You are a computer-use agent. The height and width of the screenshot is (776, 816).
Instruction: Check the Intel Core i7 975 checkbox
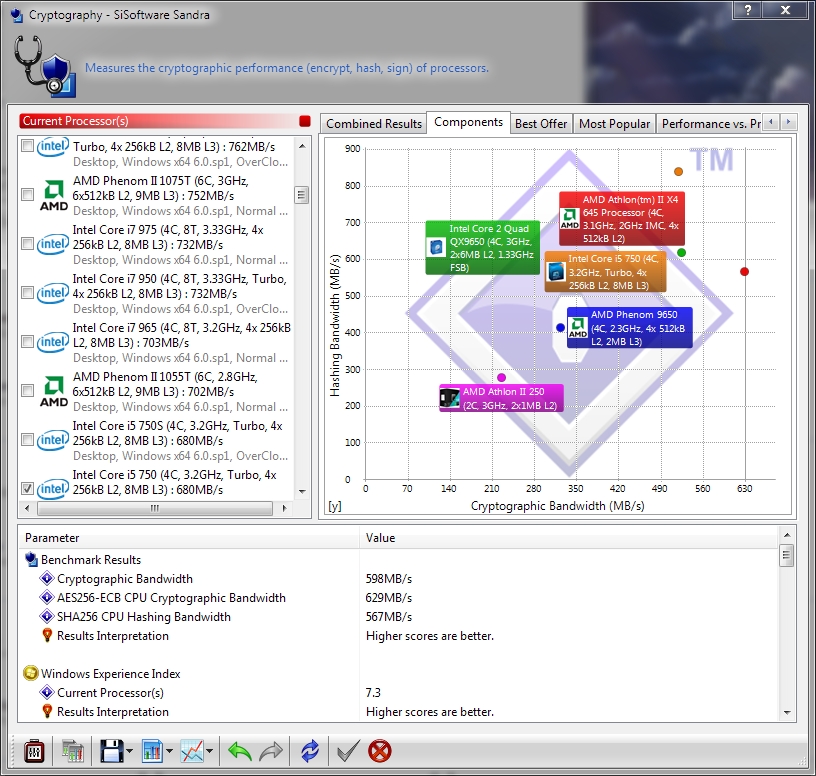click(28, 244)
